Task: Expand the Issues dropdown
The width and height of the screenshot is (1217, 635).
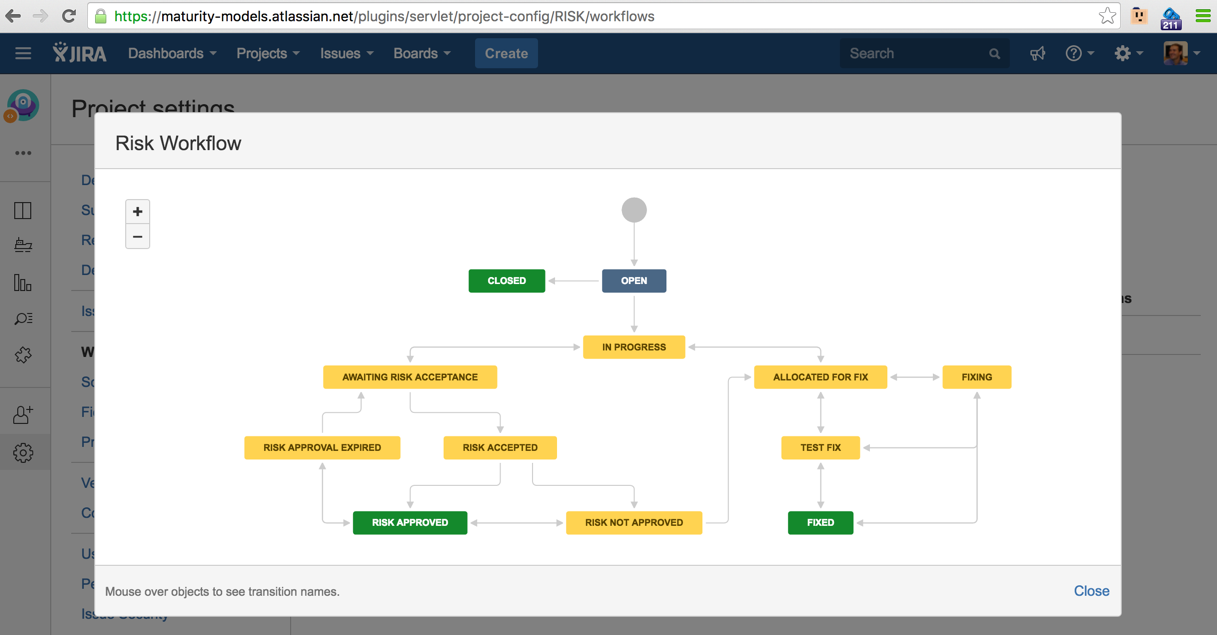Action: 346,54
